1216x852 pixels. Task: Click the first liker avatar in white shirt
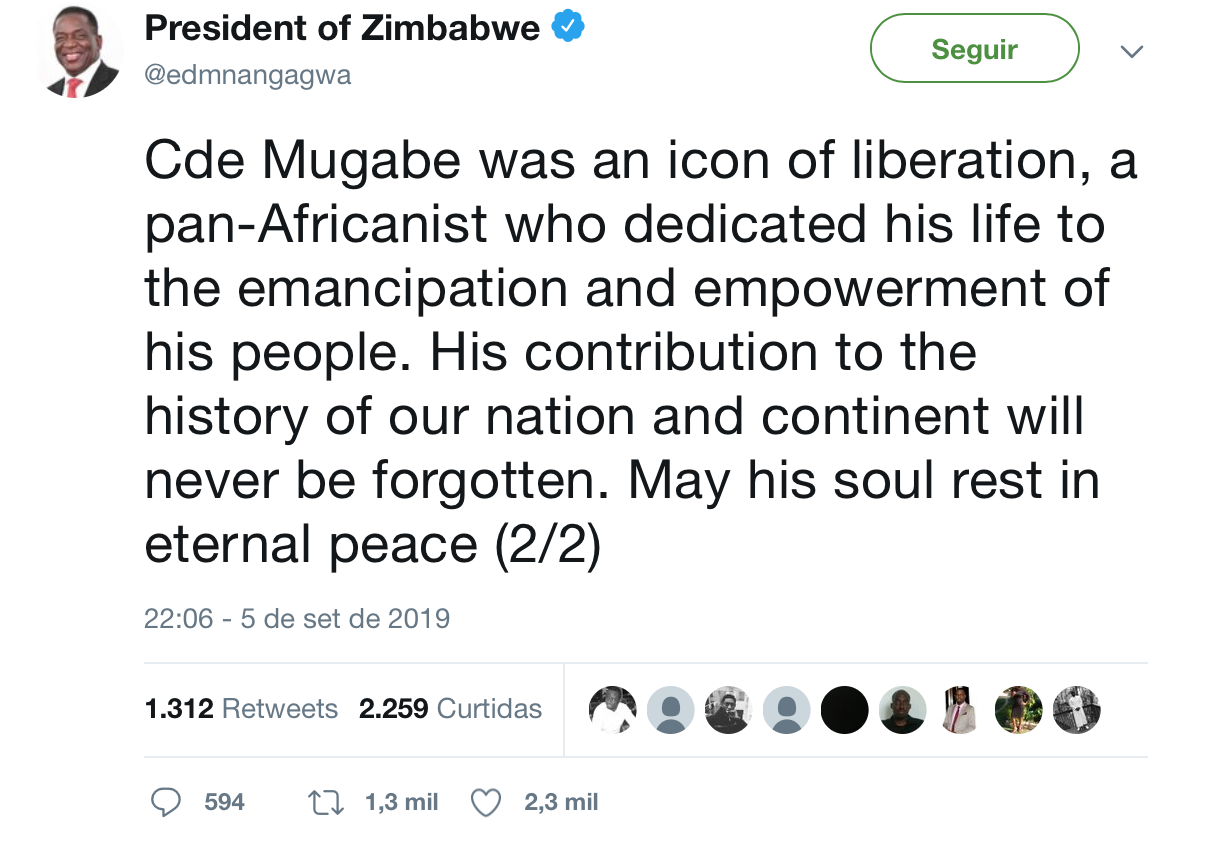pos(612,710)
